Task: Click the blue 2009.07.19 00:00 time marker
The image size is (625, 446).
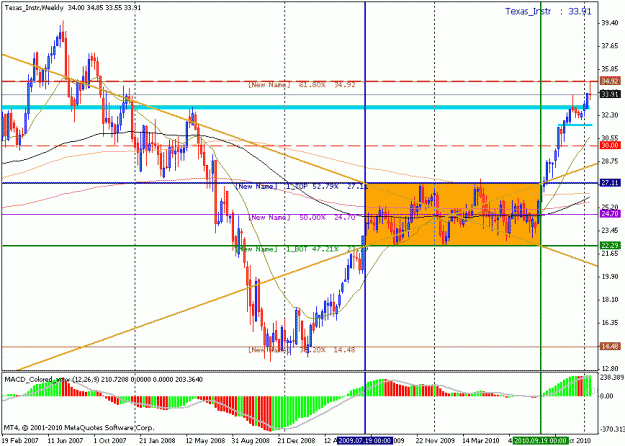Action: coord(365,441)
